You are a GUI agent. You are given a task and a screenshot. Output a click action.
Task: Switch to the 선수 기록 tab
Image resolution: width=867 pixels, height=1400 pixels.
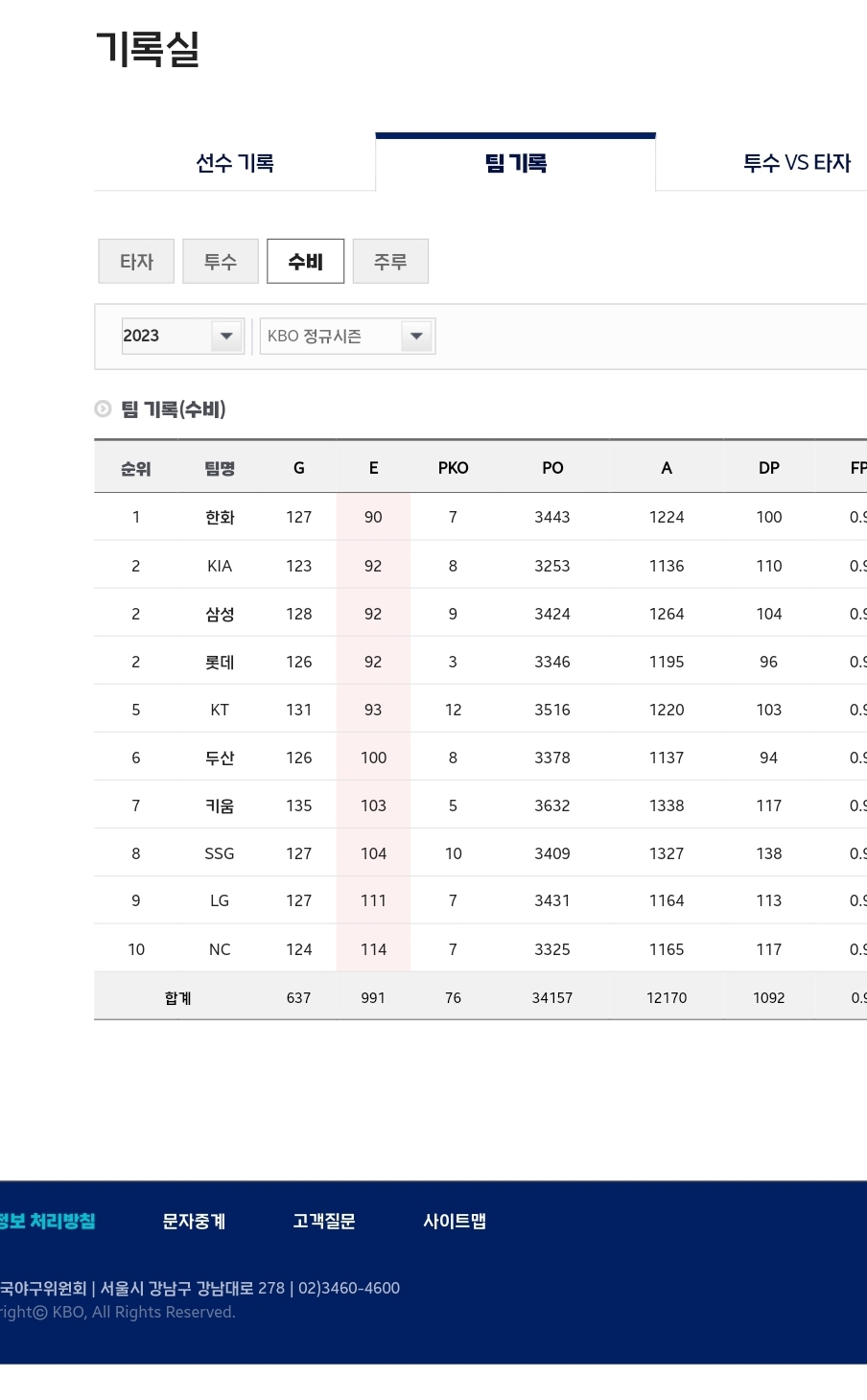pyautogui.click(x=235, y=163)
